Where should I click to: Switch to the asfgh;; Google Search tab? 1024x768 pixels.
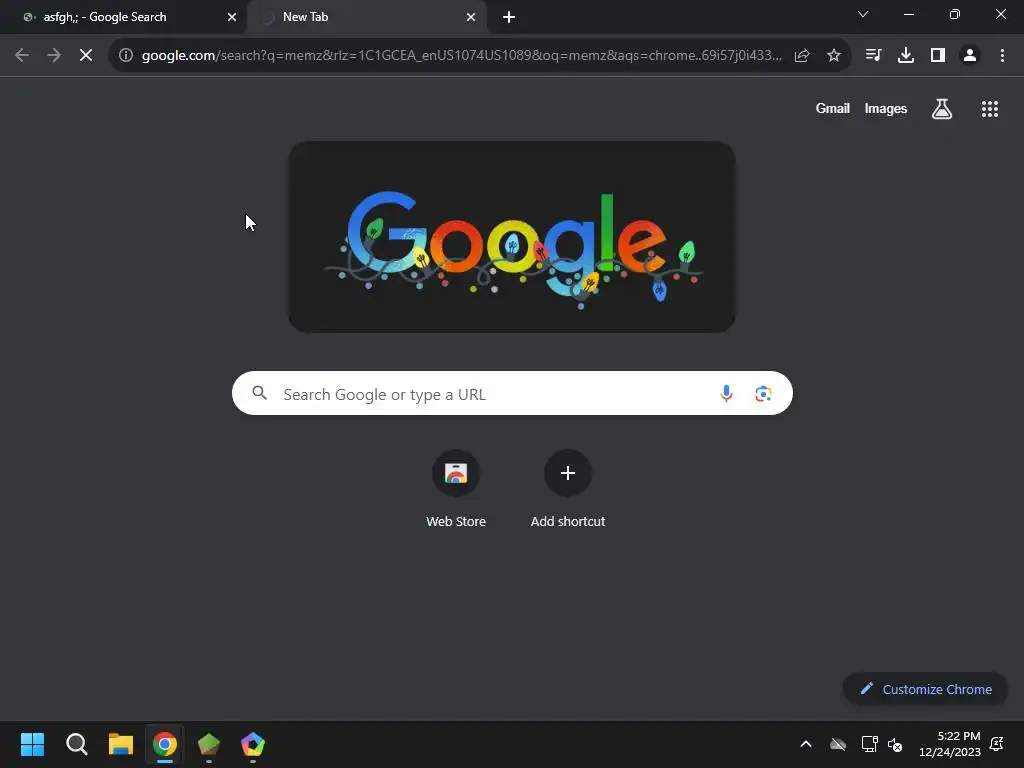[x=124, y=18]
